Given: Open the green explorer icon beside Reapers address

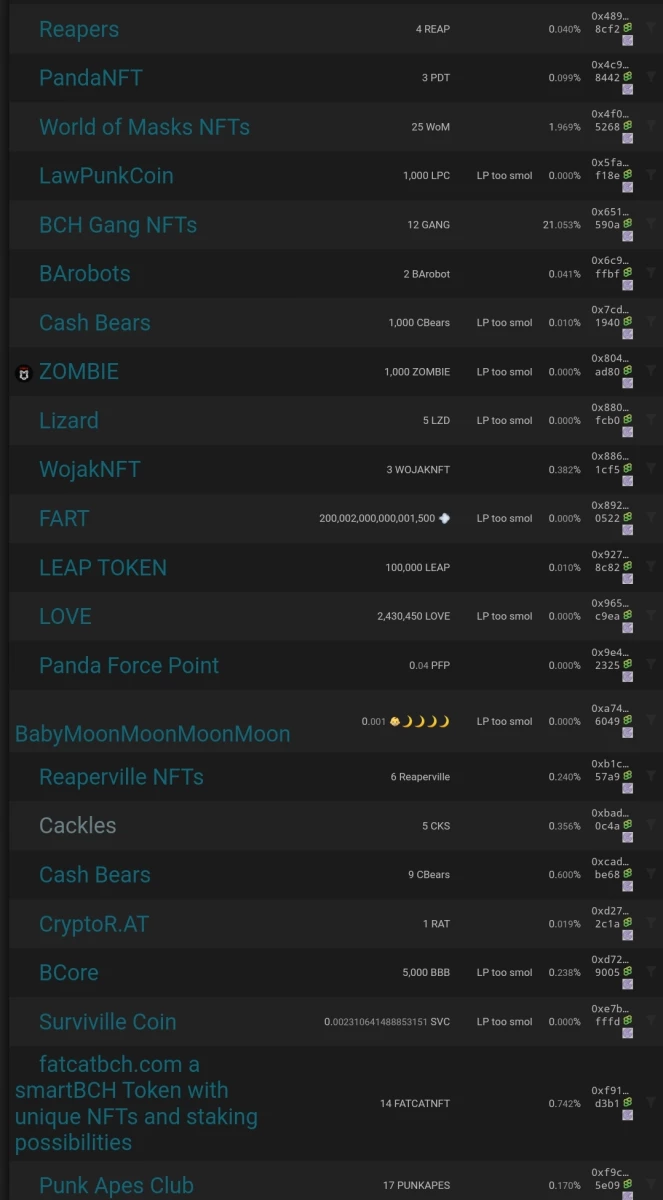Looking at the screenshot, I should (628, 29).
